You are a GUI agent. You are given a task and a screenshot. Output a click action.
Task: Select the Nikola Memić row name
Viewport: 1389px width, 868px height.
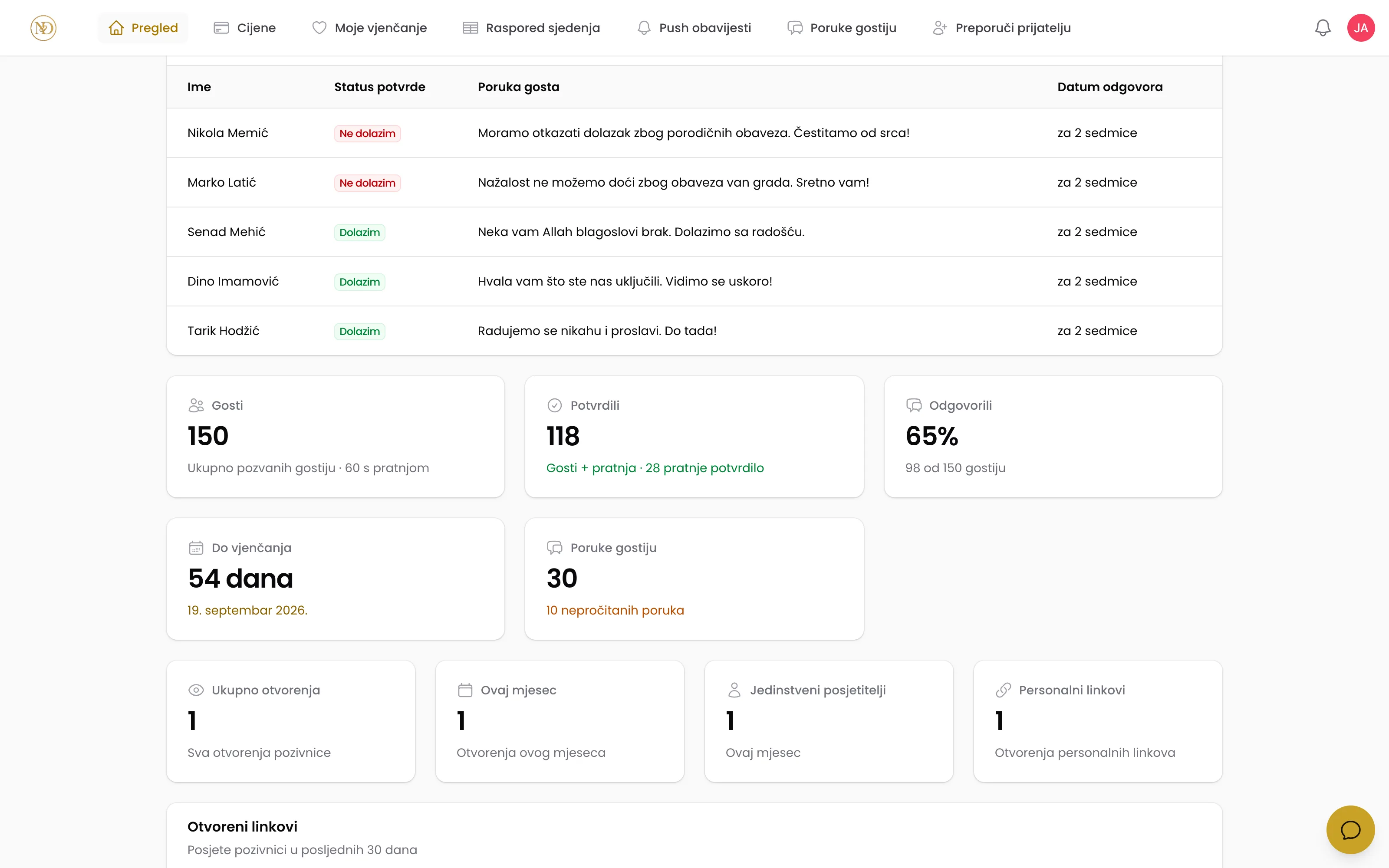coord(227,133)
